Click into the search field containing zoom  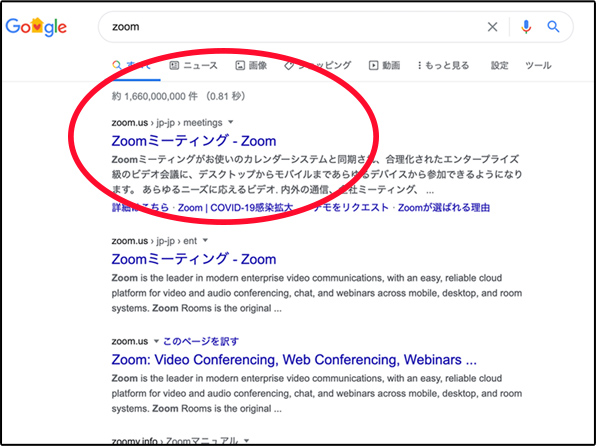tap(296, 27)
